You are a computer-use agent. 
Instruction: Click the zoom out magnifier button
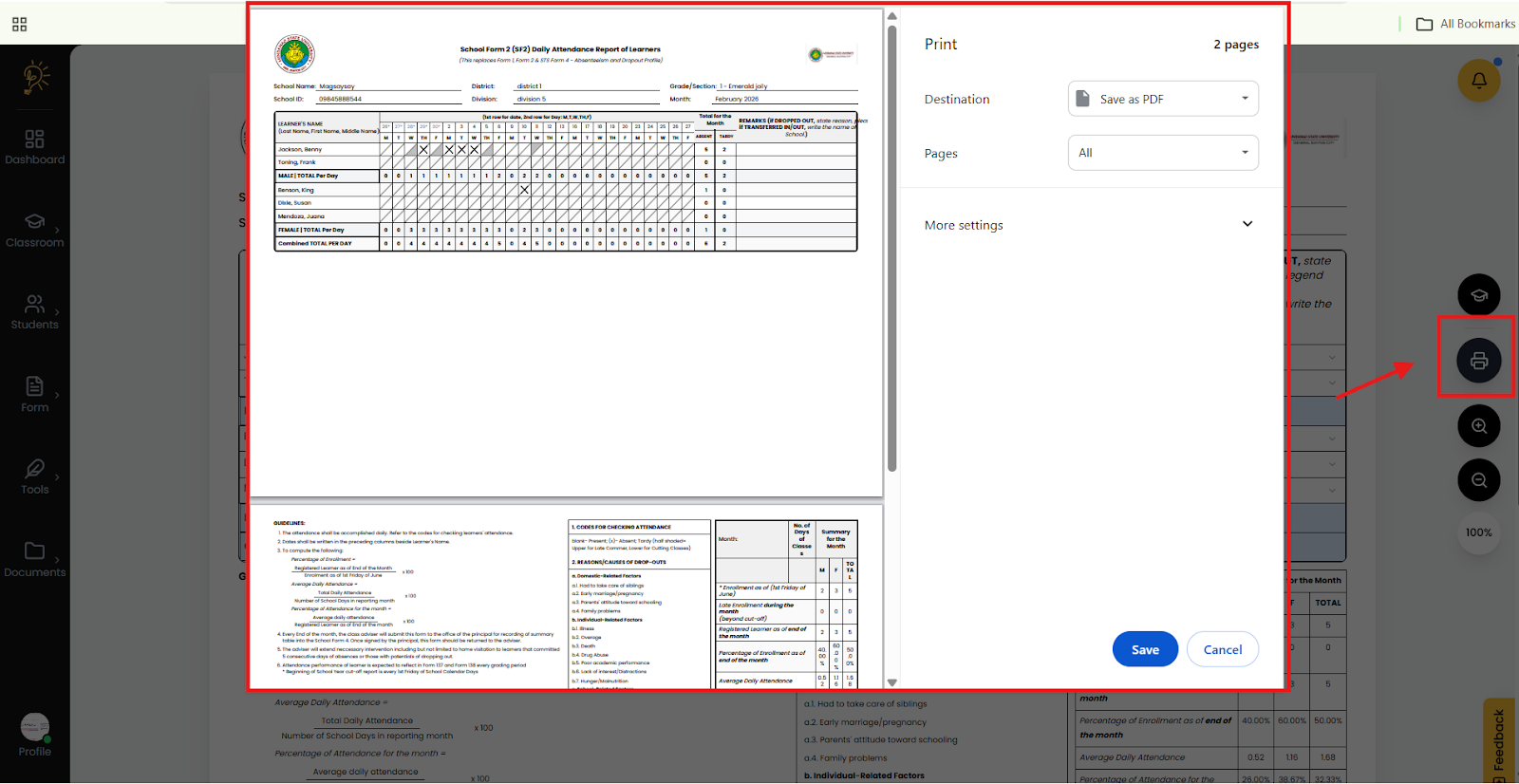(1478, 480)
